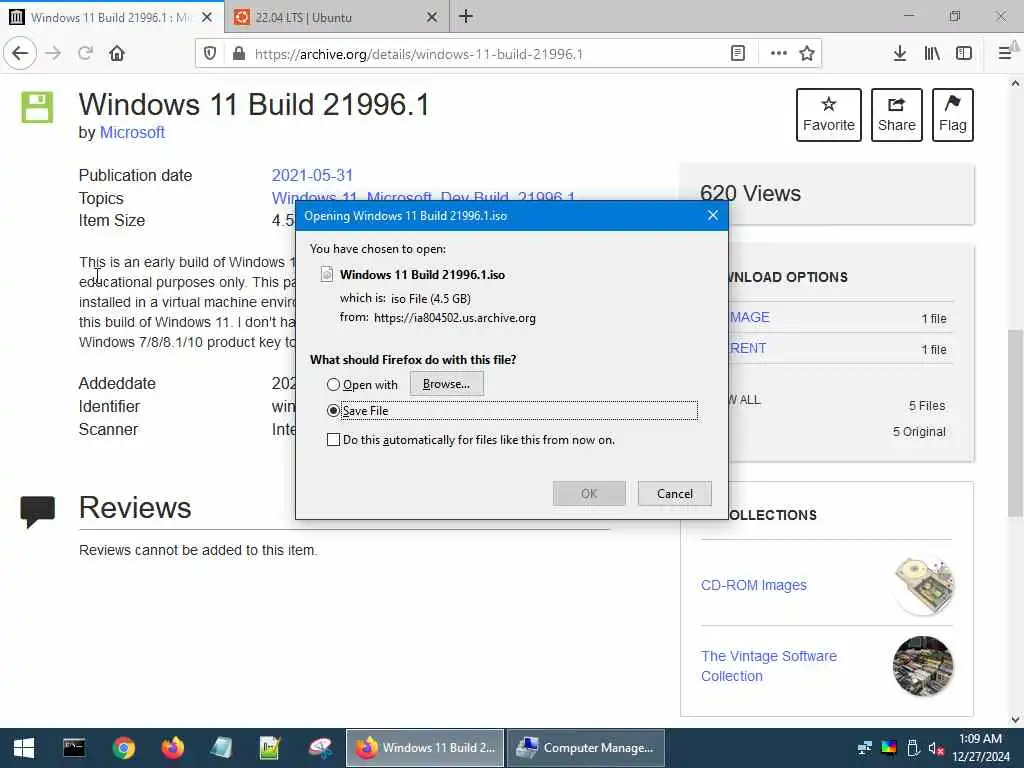Screen dimensions: 1024x768
Task: Close the 22.04 LTS Ubuntu tab
Action: pyautogui.click(x=432, y=17)
